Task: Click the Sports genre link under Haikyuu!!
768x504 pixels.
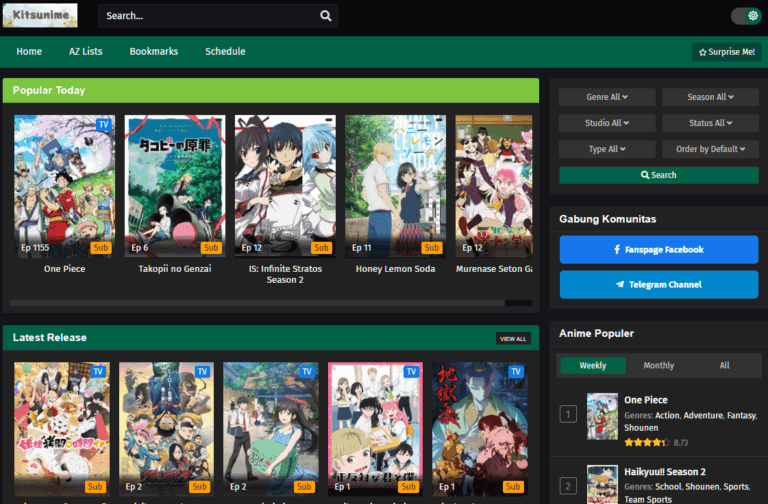Action: tap(736, 487)
